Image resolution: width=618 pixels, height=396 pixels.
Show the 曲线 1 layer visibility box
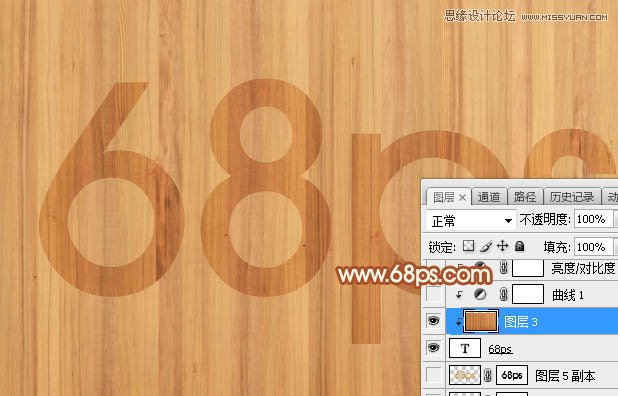point(434,294)
